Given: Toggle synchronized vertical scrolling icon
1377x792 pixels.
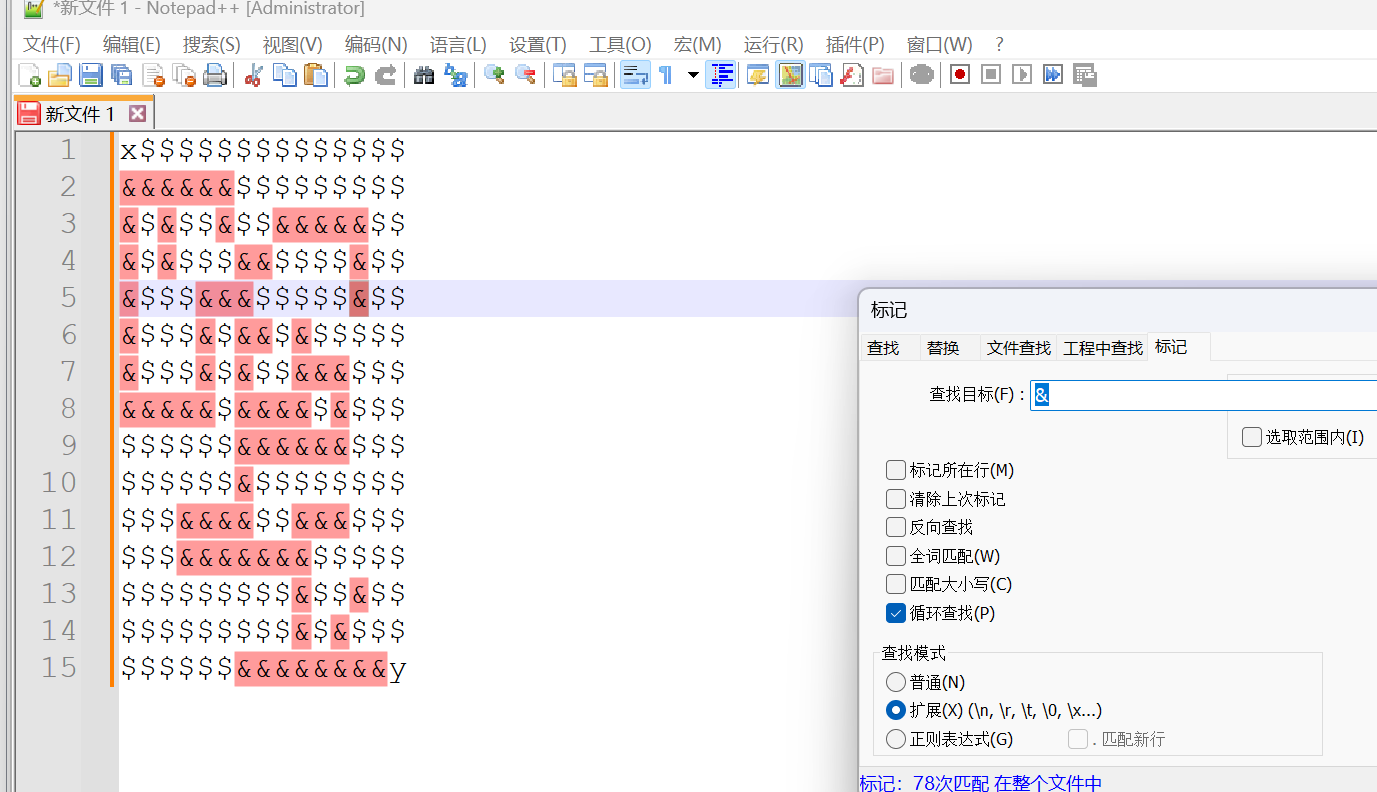Looking at the screenshot, I should 564,75.
